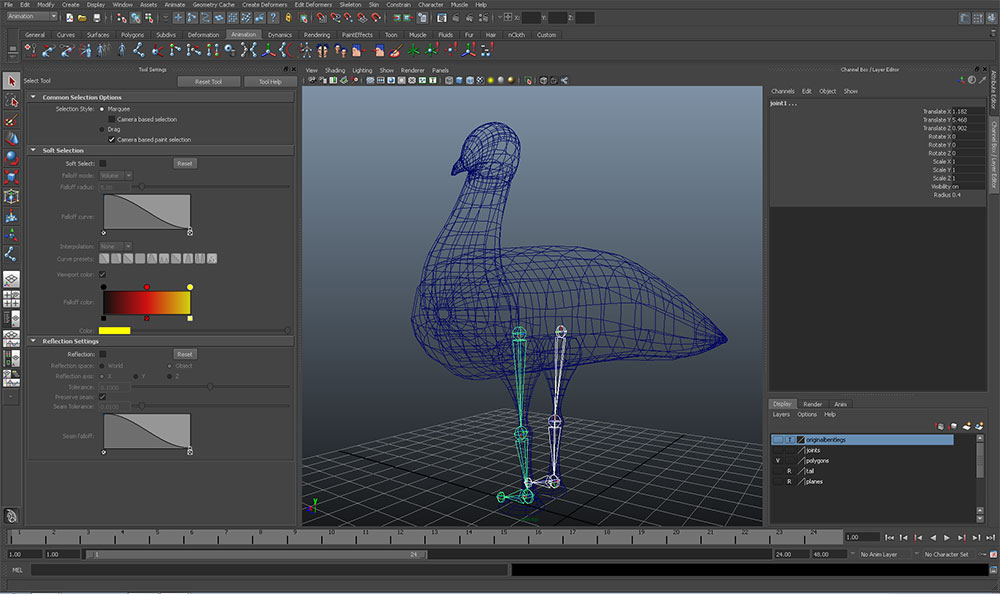Pick the Scale tool in the toolbox
The width and height of the screenshot is (1000, 594).
[12, 176]
